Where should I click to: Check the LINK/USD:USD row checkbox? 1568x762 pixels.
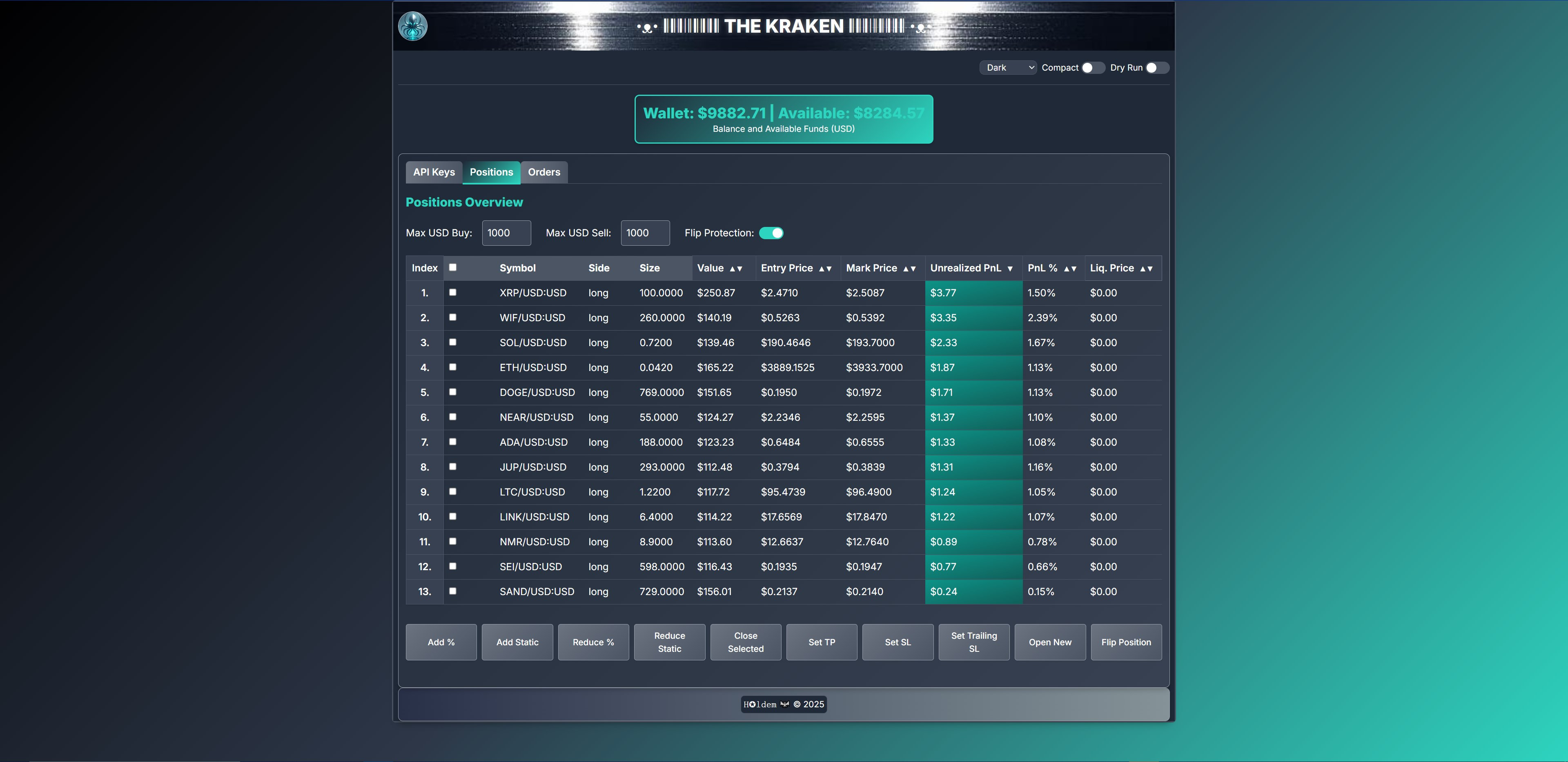(x=453, y=516)
